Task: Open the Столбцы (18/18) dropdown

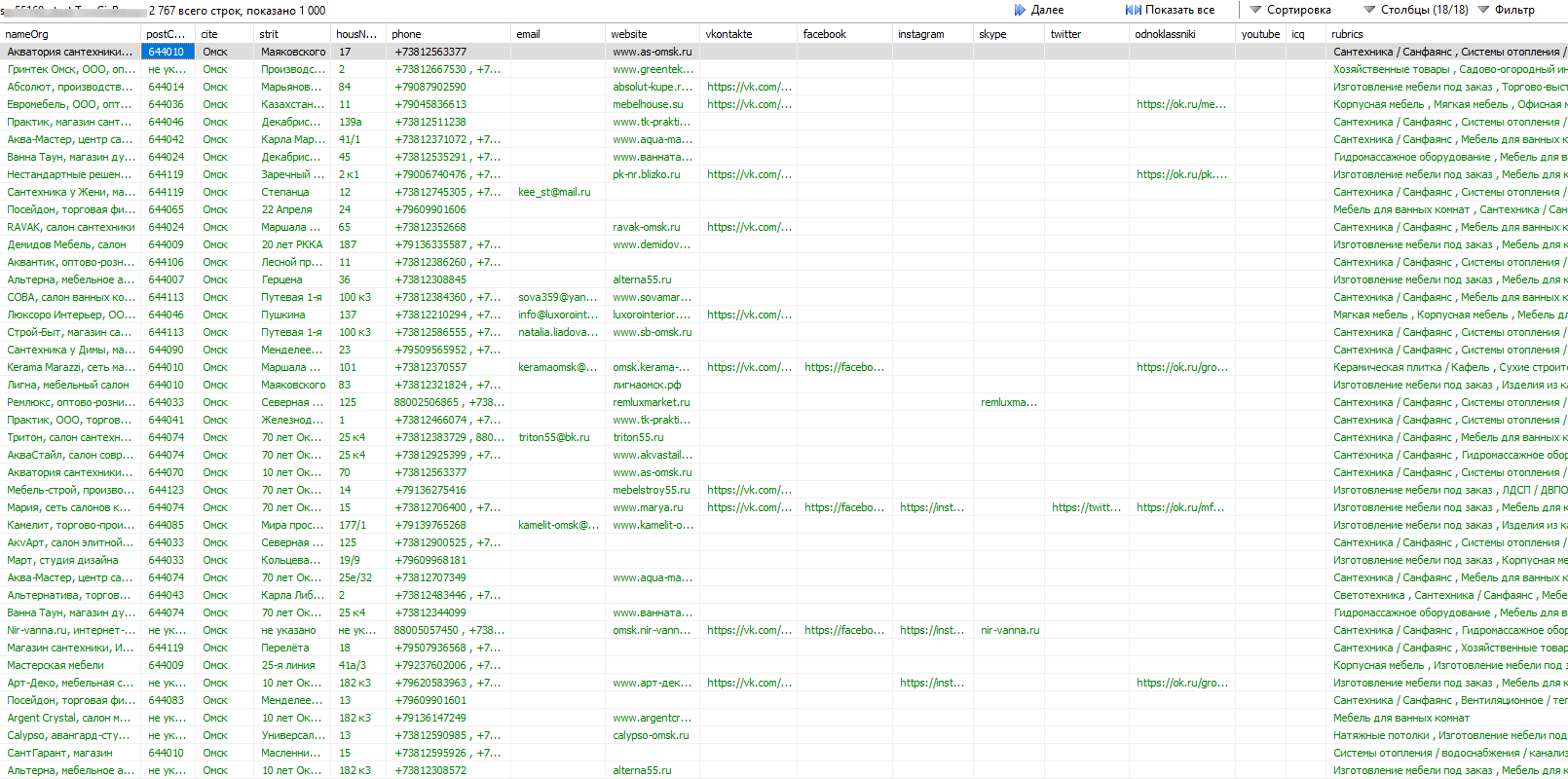Action: coord(1415,10)
